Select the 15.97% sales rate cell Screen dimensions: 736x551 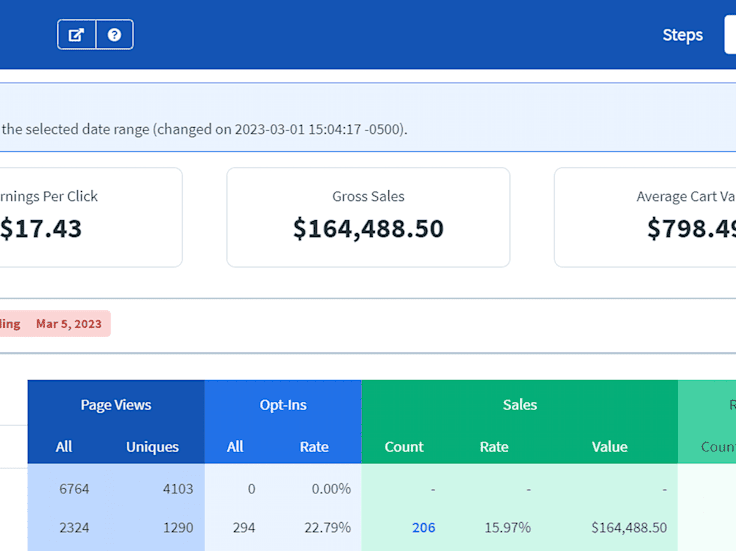(x=507, y=528)
